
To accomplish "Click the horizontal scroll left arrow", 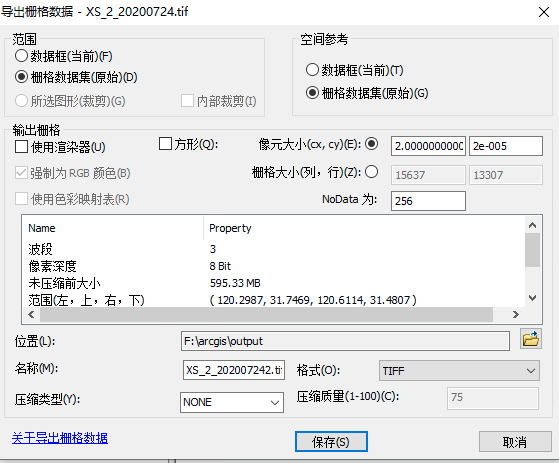I will (x=31, y=314).
